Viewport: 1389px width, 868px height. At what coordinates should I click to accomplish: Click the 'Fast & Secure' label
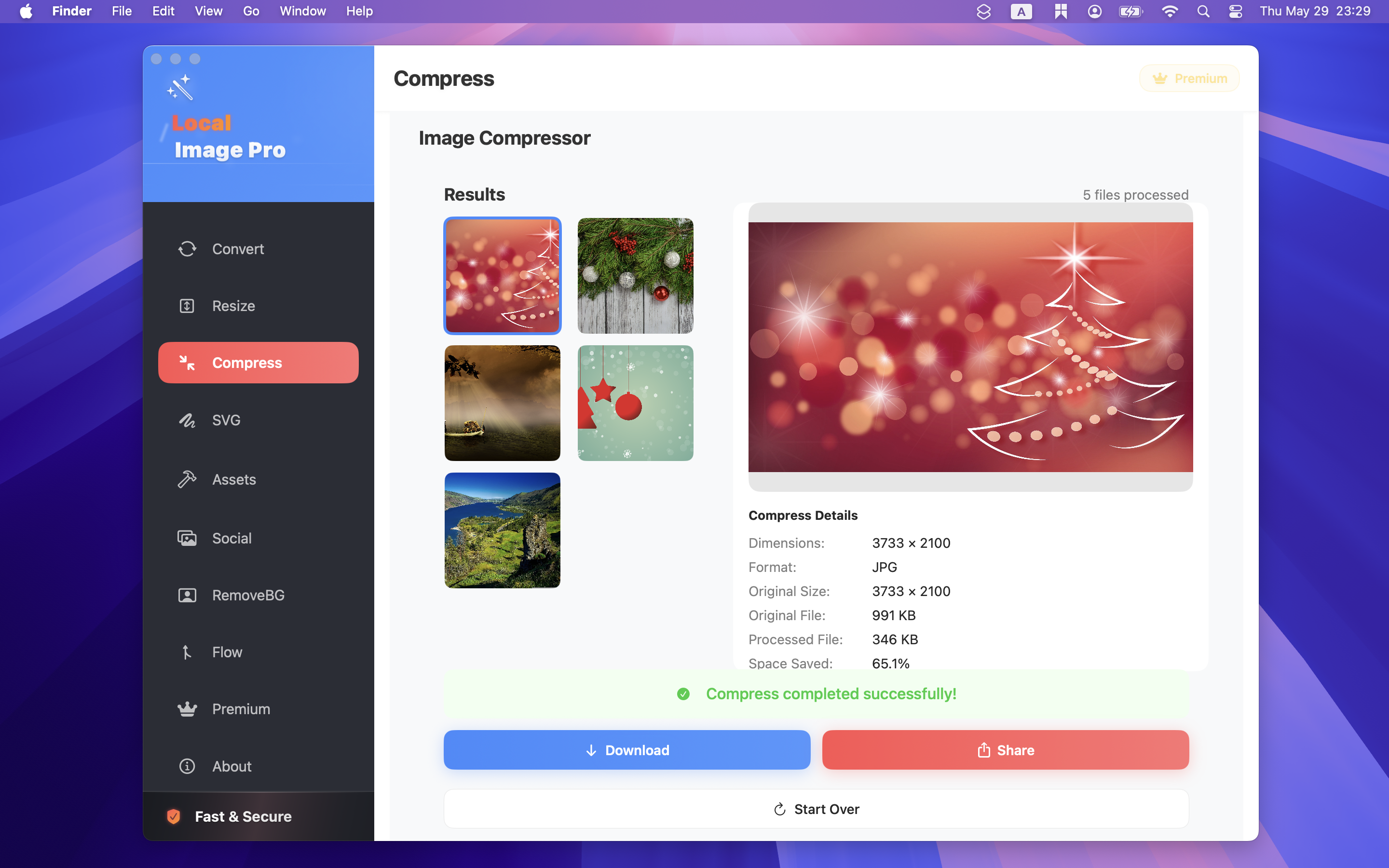pyautogui.click(x=244, y=816)
